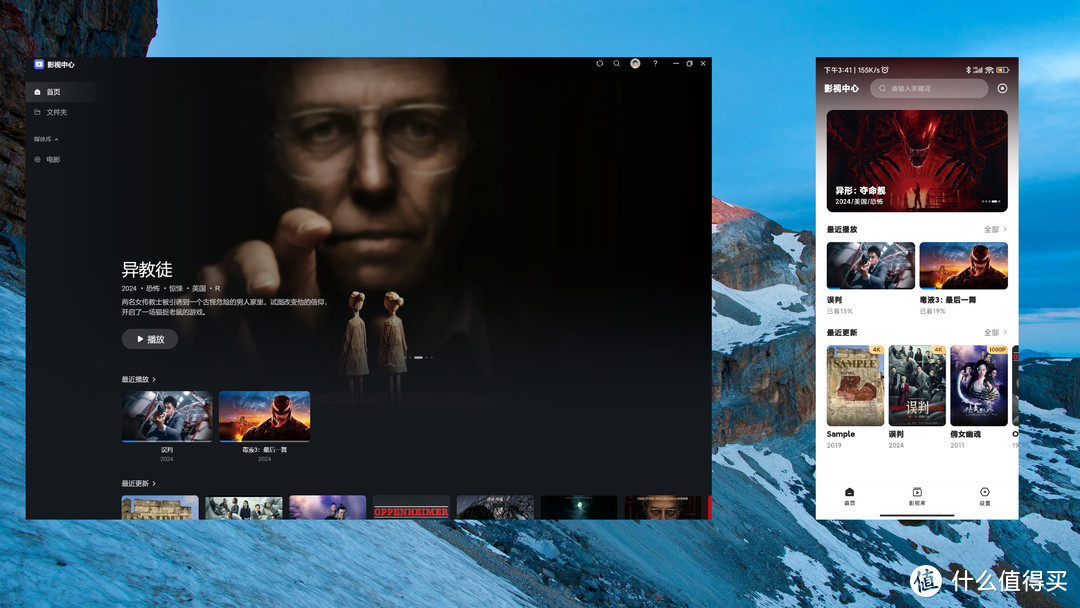
Task: Tap the 首页 home icon in phone bottom bar
Action: 849,492
